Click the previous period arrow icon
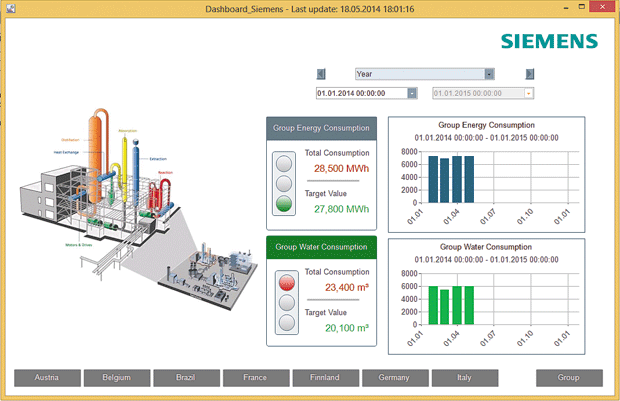This screenshot has width=620, height=401. pos(321,74)
